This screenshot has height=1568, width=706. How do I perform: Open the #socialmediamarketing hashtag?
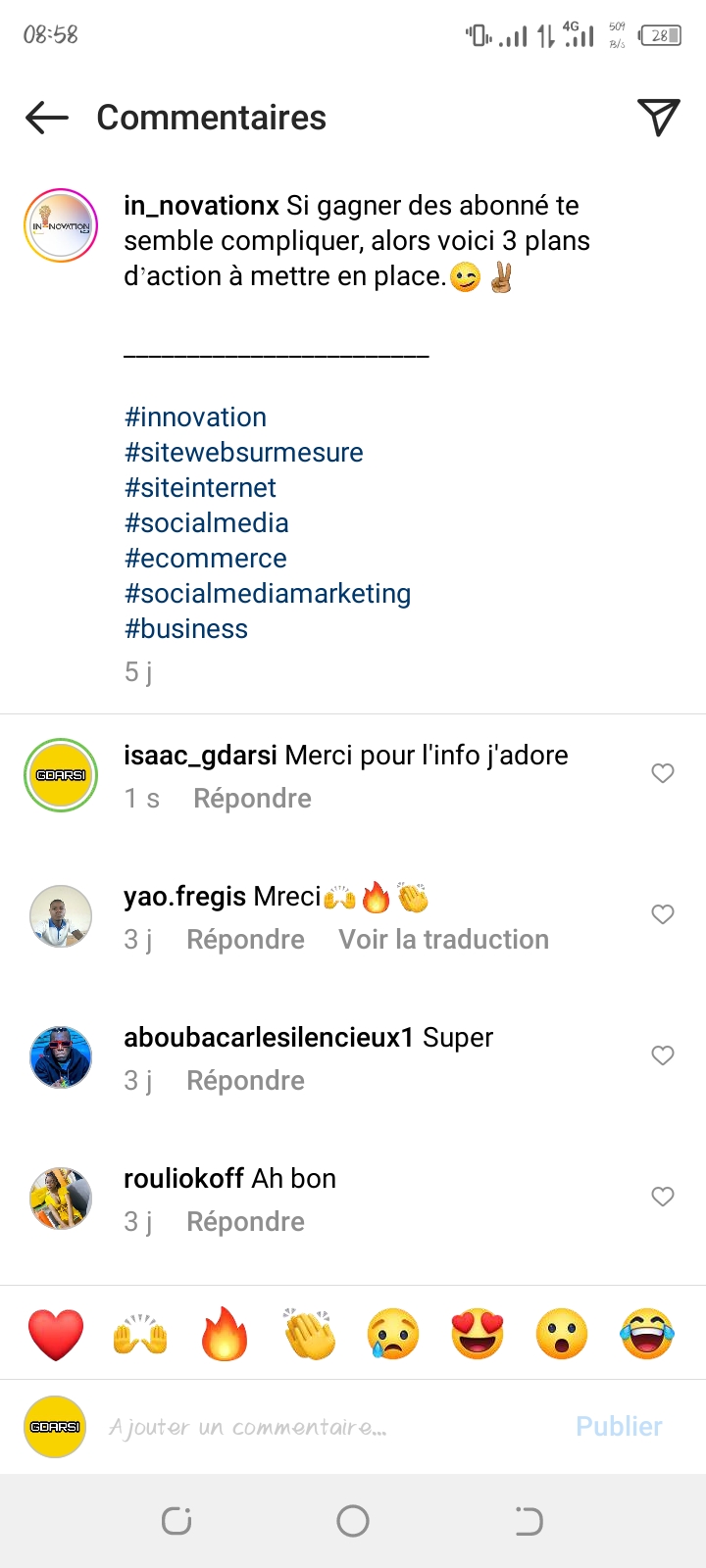[x=268, y=594]
